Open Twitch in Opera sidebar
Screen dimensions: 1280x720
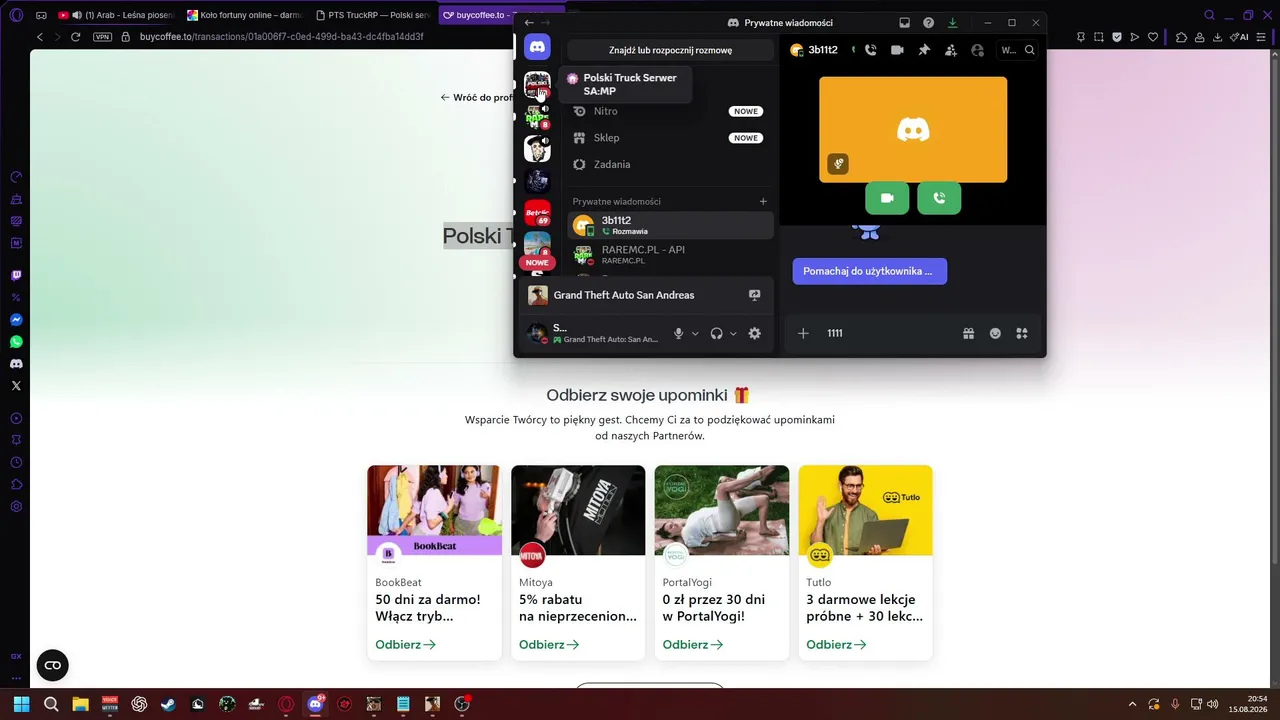click(16, 275)
